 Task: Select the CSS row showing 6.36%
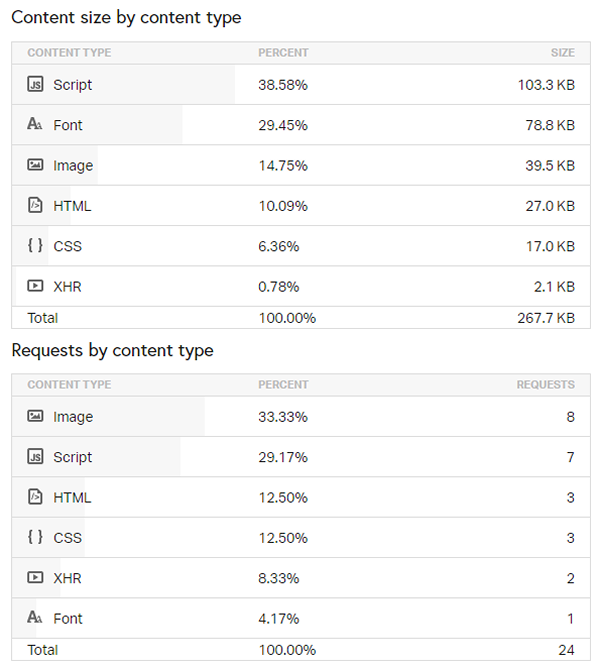[x=301, y=246]
